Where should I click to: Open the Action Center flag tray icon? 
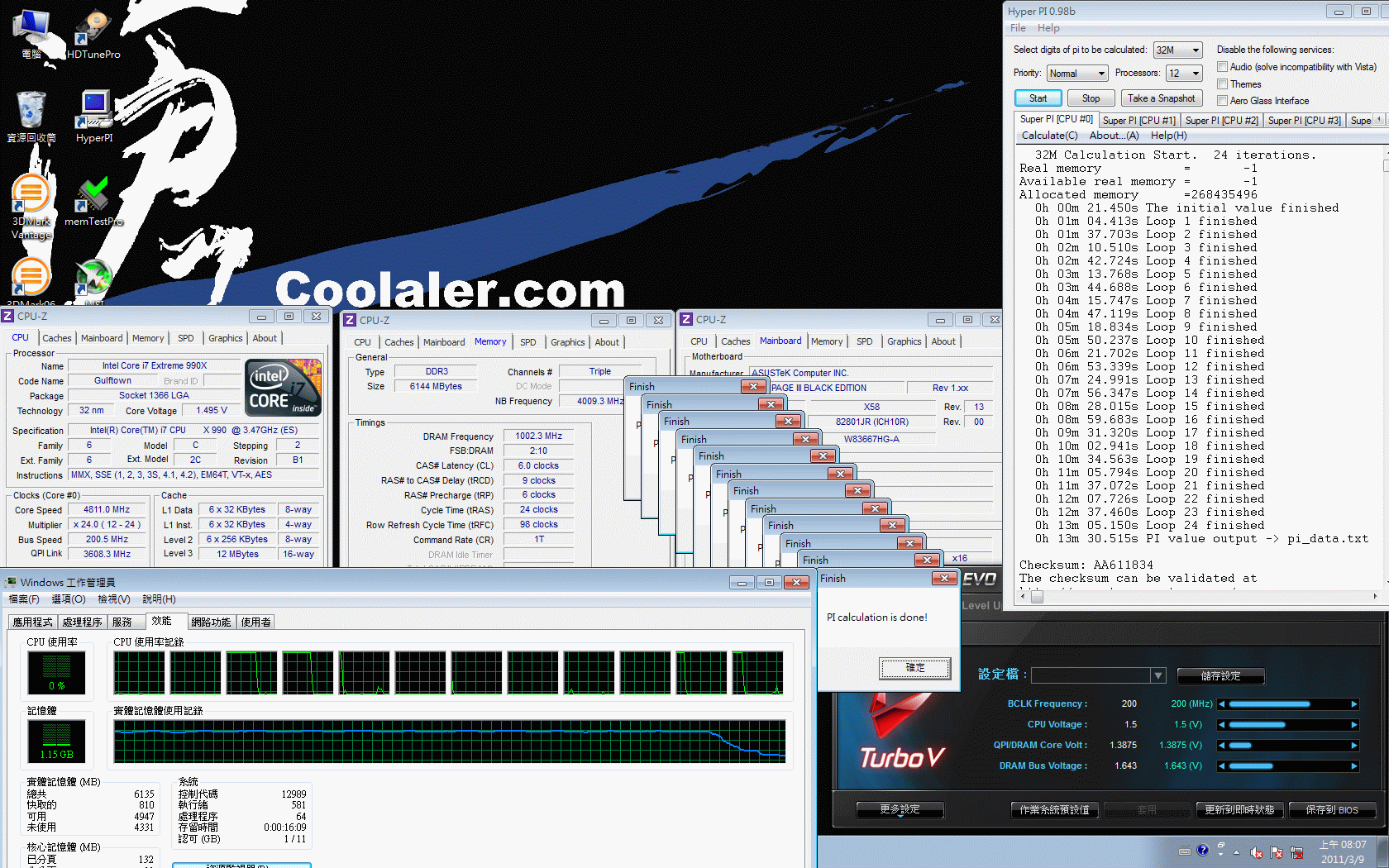tap(1277, 852)
